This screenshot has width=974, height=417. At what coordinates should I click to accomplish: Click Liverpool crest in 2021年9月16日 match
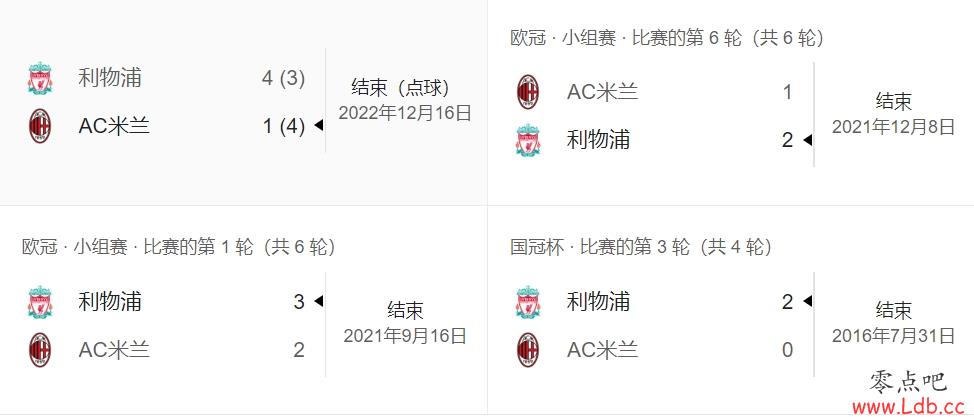click(x=40, y=302)
